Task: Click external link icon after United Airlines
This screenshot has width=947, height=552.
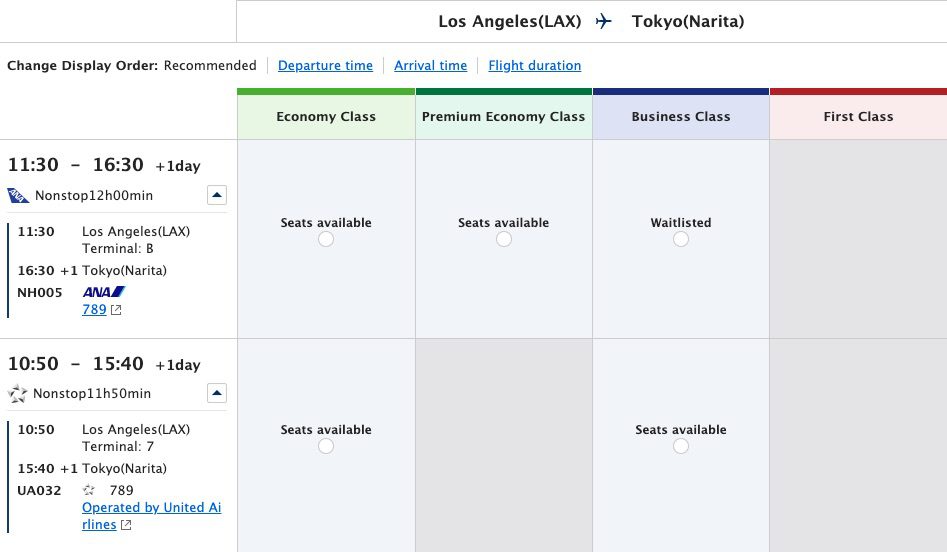Action: click(x=126, y=525)
